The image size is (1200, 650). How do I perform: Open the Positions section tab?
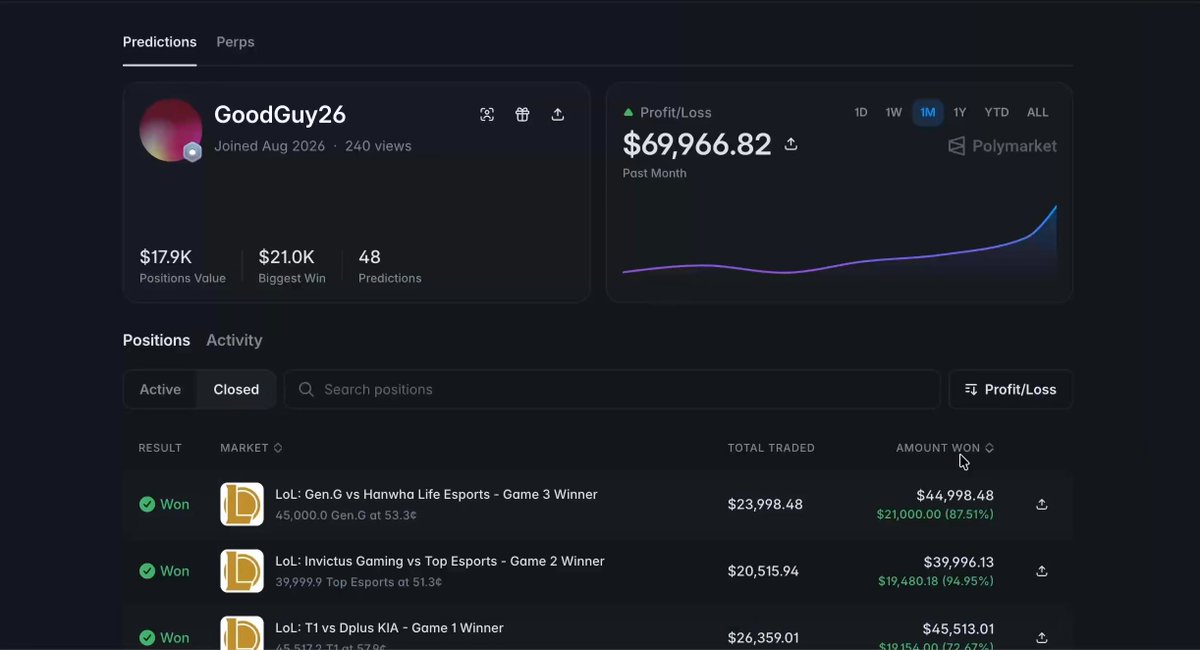[156, 340]
